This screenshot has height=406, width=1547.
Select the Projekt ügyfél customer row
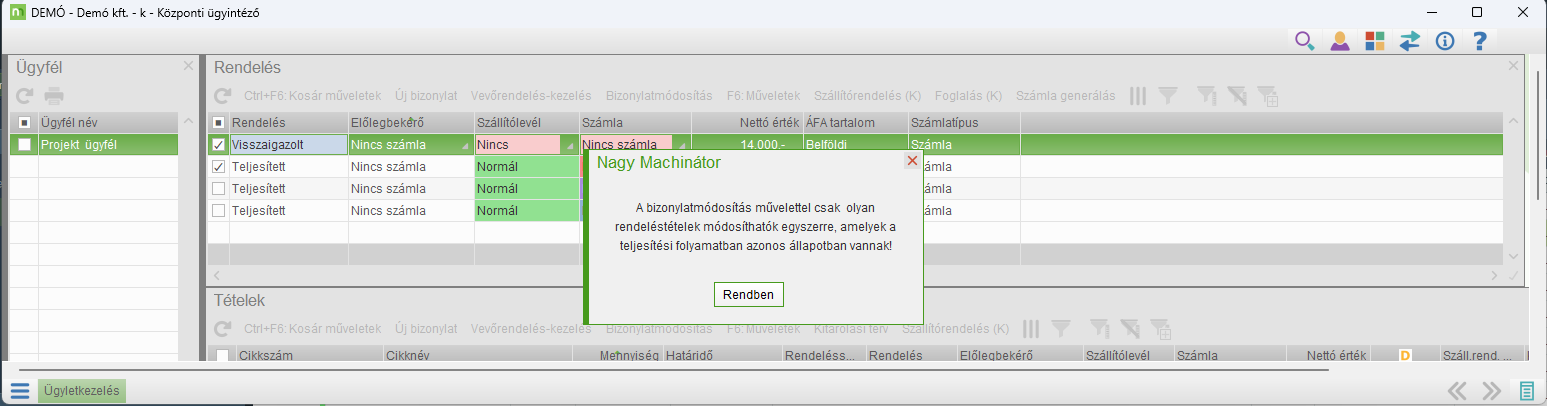[x=94, y=145]
